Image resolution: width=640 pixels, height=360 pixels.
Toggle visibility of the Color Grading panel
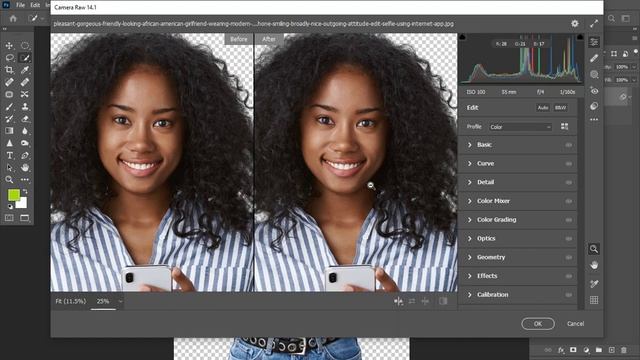569,220
